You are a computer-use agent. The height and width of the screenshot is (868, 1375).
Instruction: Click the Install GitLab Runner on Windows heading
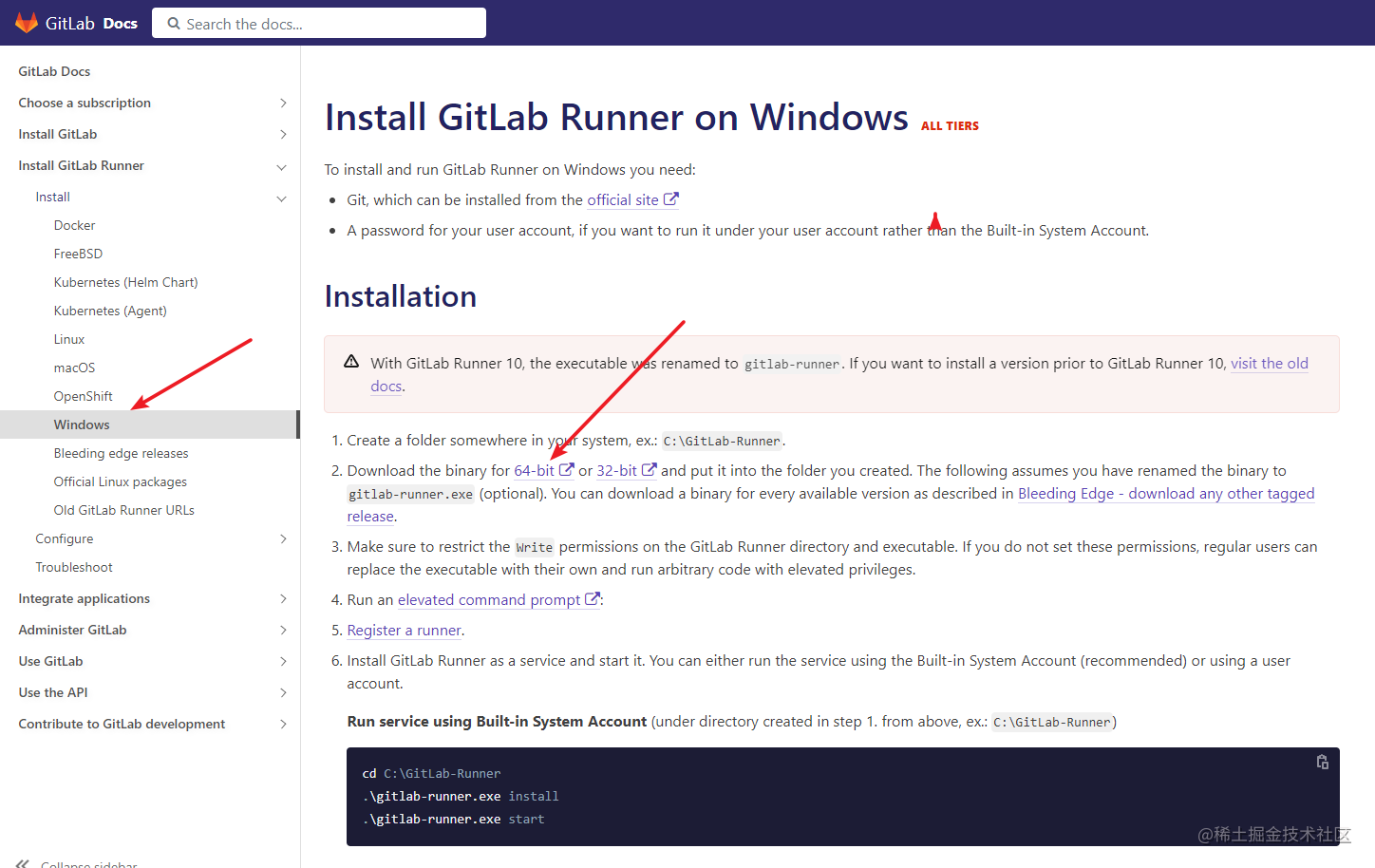coord(616,117)
